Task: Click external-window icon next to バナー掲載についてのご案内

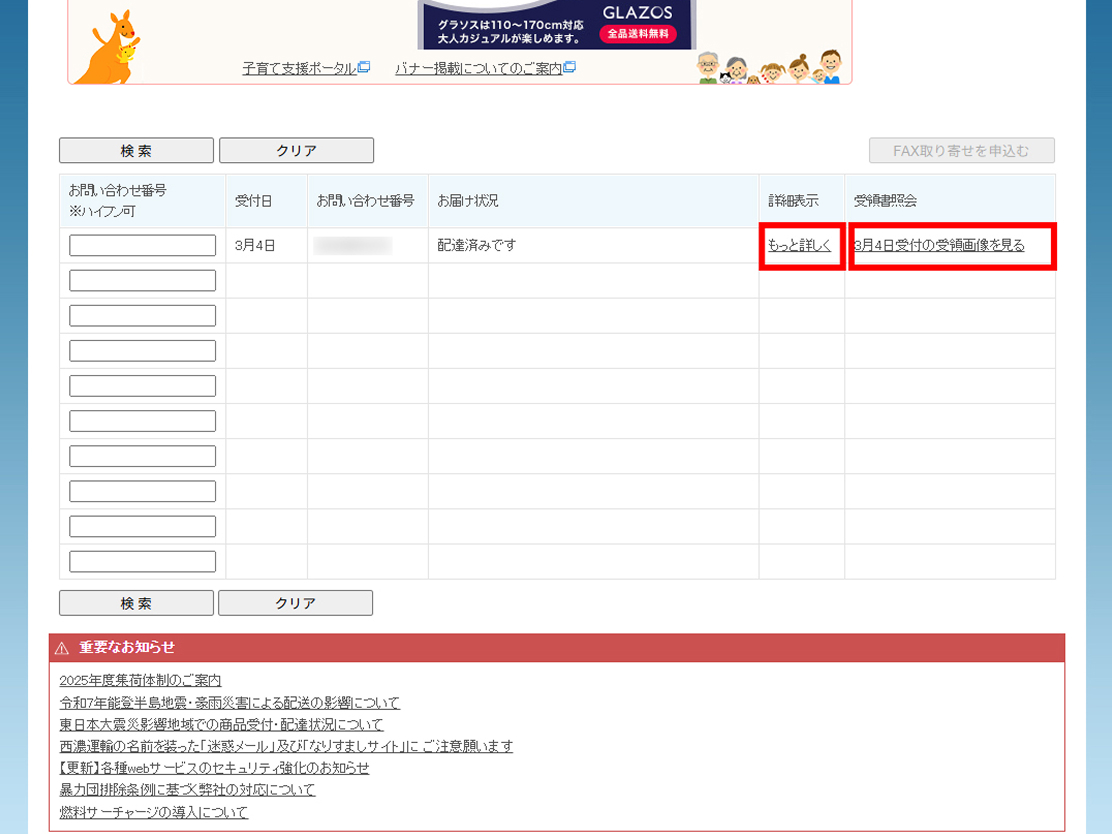Action: 569,67
